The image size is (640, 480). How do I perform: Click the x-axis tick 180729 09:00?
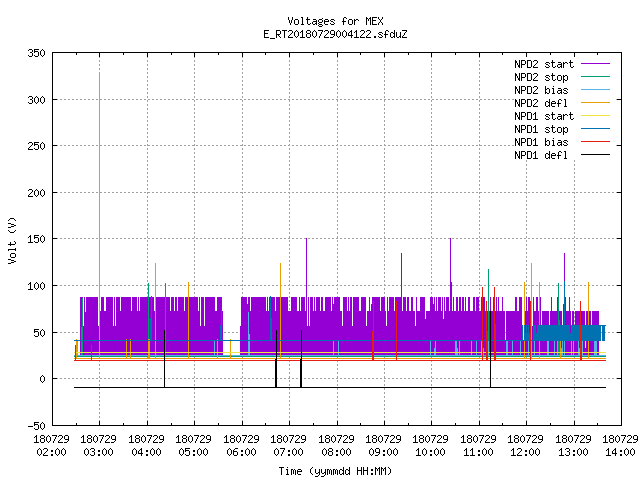click(x=384, y=446)
